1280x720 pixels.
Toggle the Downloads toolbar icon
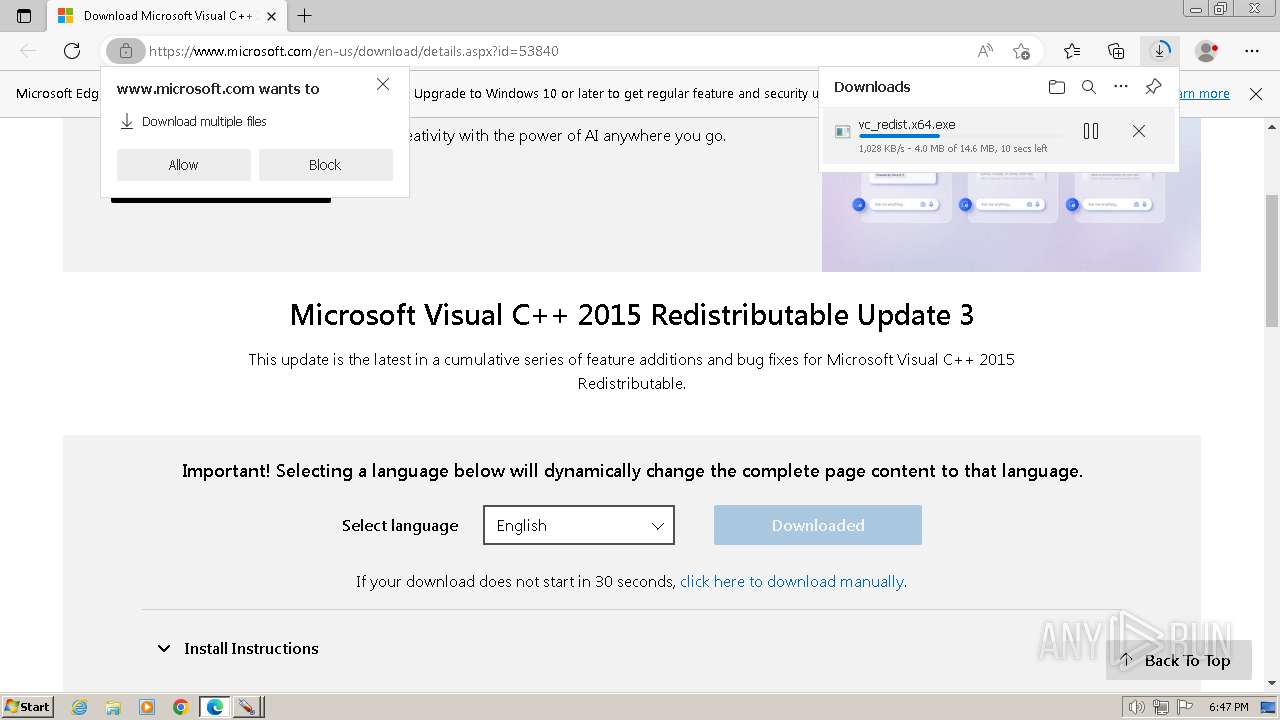point(1160,51)
